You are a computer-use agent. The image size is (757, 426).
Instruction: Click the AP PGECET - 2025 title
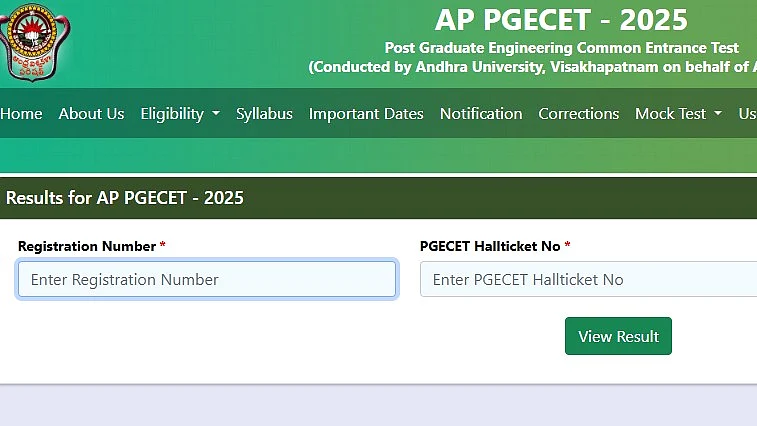(x=561, y=20)
